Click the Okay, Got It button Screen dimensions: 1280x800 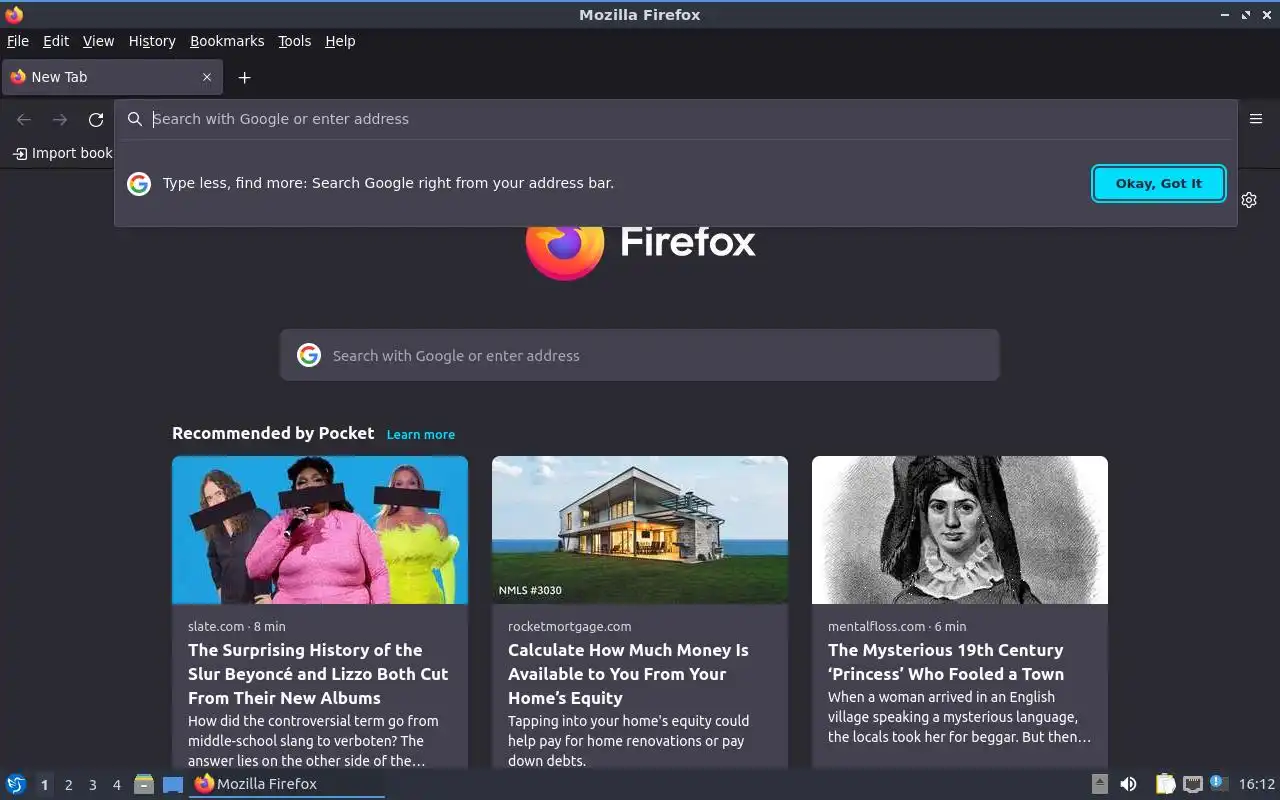coord(1159,183)
